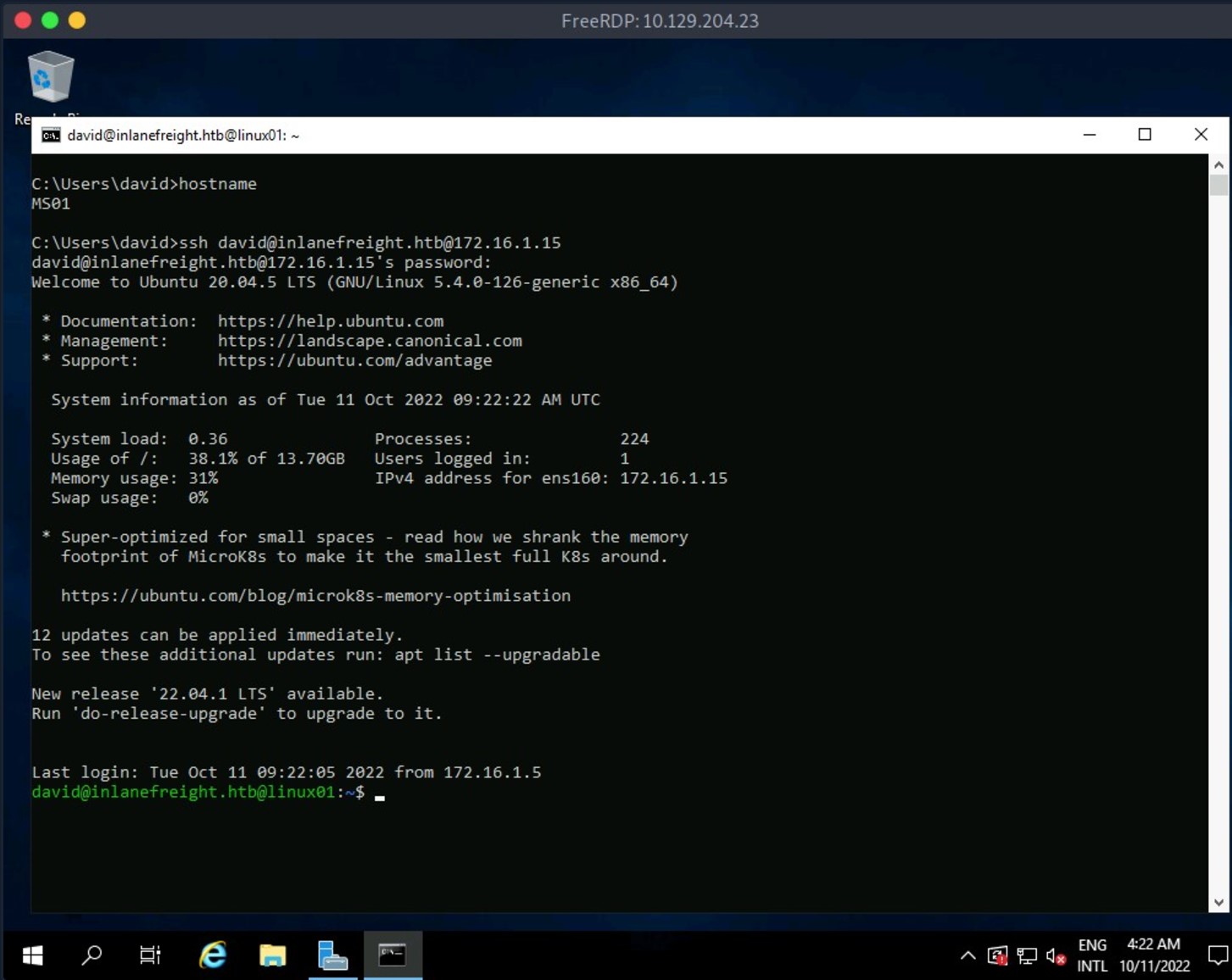1232x980 pixels.
Task: Click the 'Usage of /: 38.1%' entry
Action: tap(198, 459)
